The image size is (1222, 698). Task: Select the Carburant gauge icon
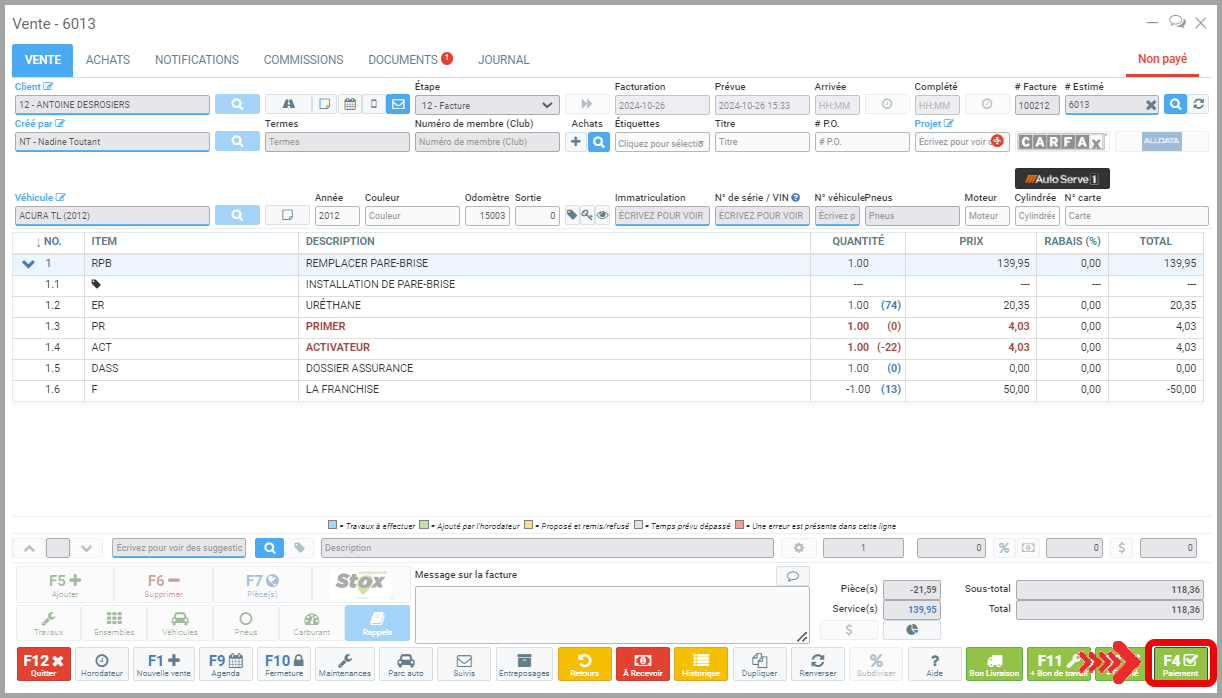[311, 623]
